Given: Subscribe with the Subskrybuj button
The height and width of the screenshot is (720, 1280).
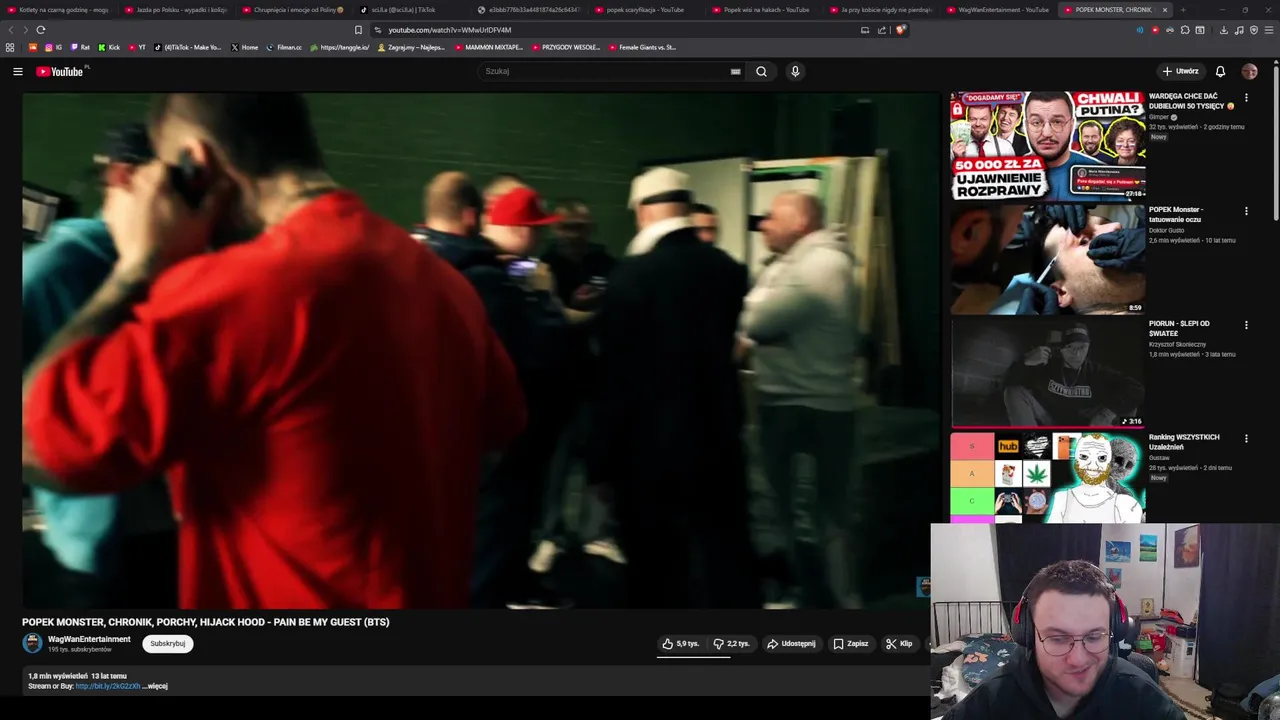Looking at the screenshot, I should click(167, 644).
